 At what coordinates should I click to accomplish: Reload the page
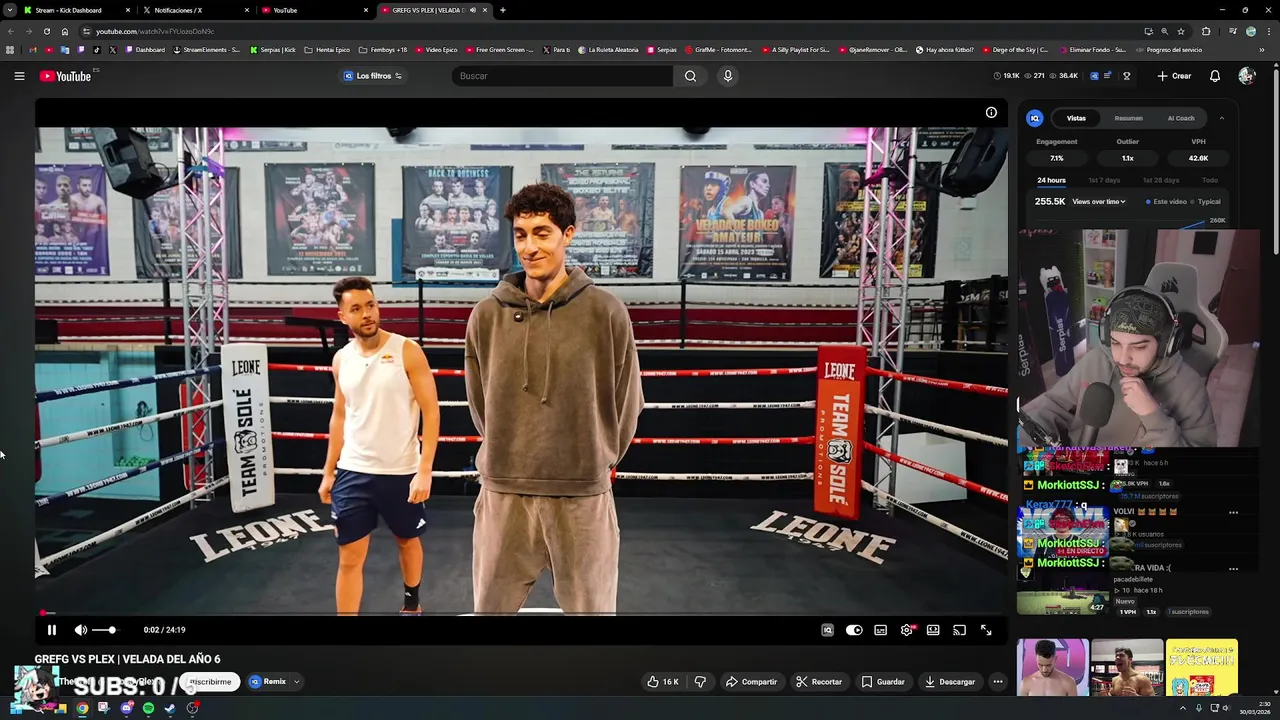click(47, 31)
